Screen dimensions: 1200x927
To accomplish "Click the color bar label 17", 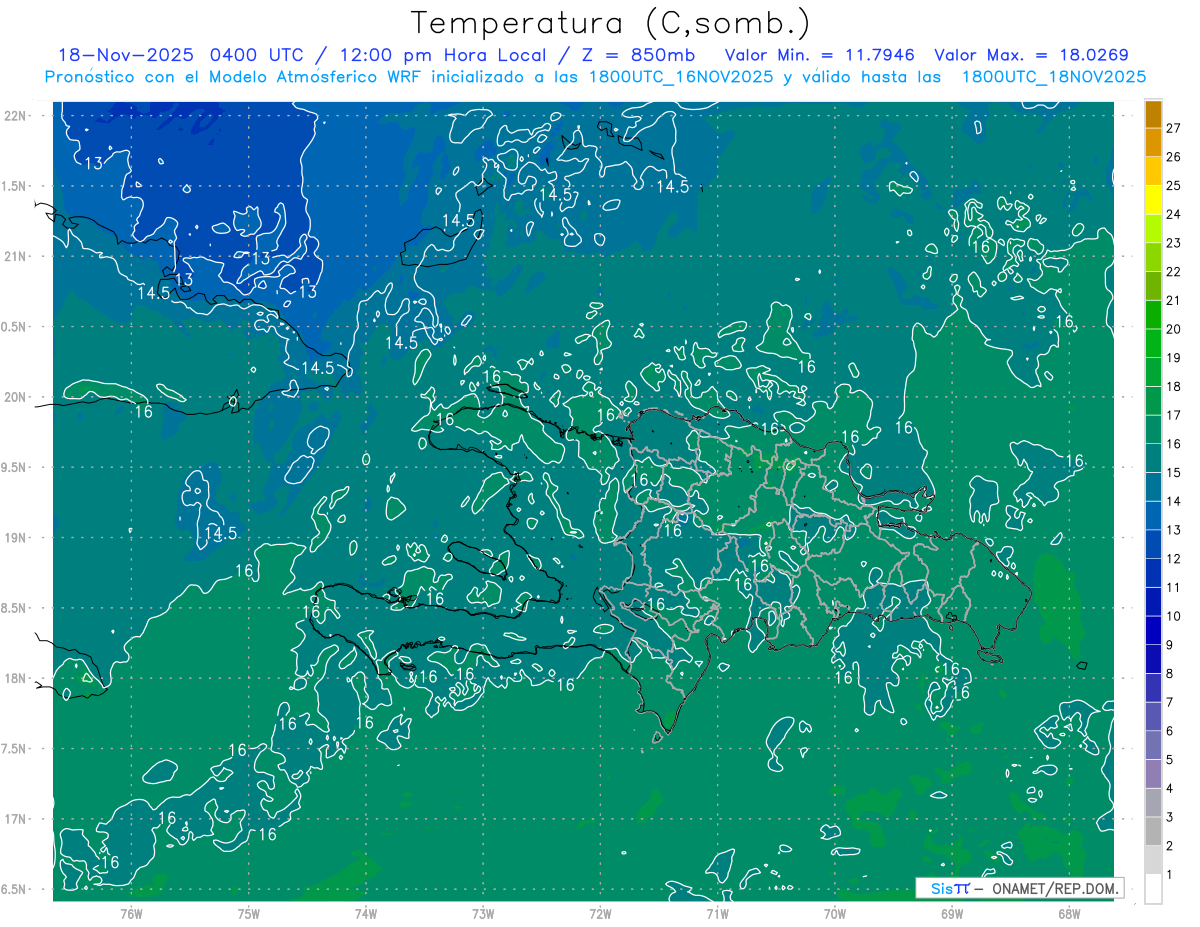I will [1174, 415].
